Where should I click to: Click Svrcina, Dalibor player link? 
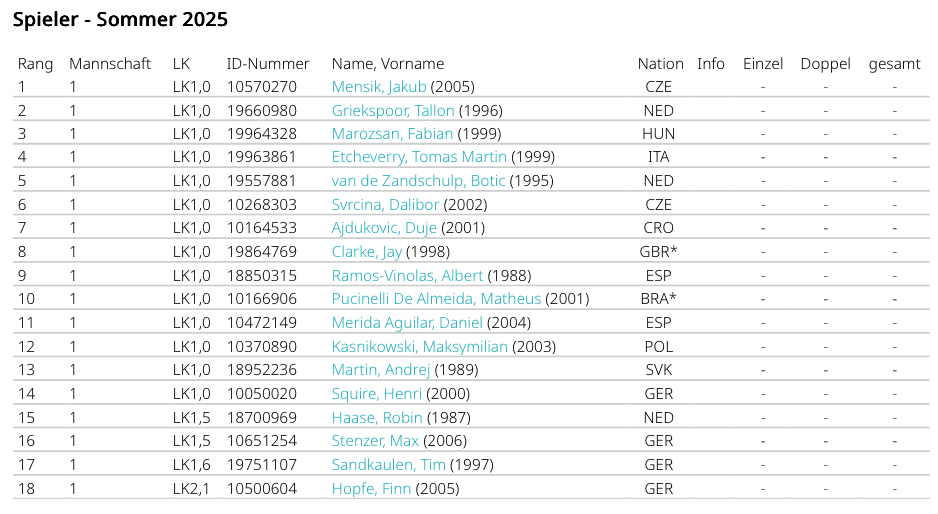tap(385, 205)
